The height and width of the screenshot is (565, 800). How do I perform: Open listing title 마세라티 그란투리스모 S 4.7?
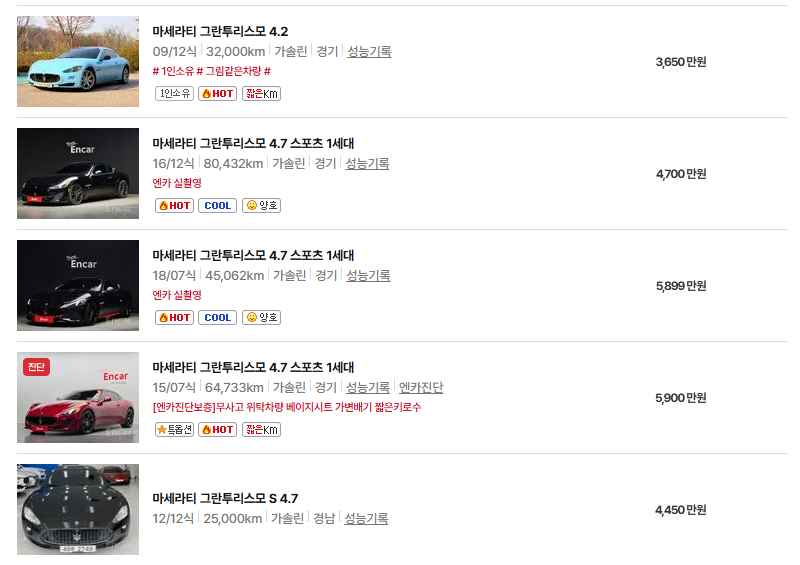tap(225, 498)
